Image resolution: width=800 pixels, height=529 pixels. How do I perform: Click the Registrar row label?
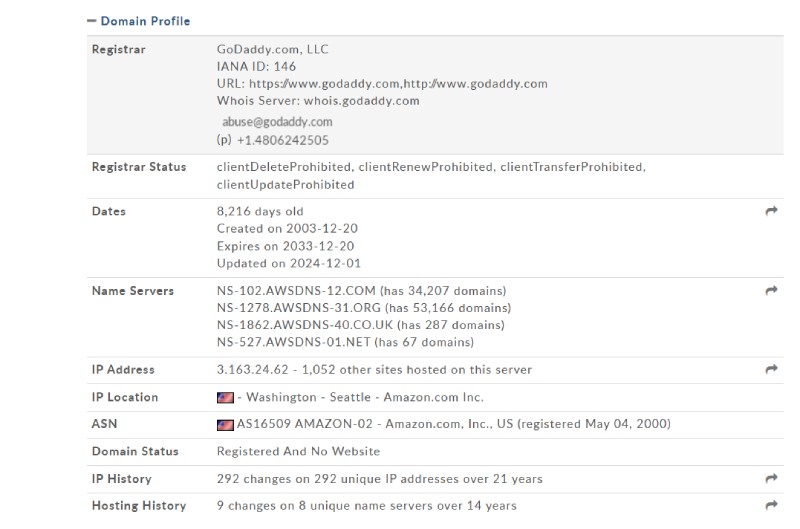118,49
